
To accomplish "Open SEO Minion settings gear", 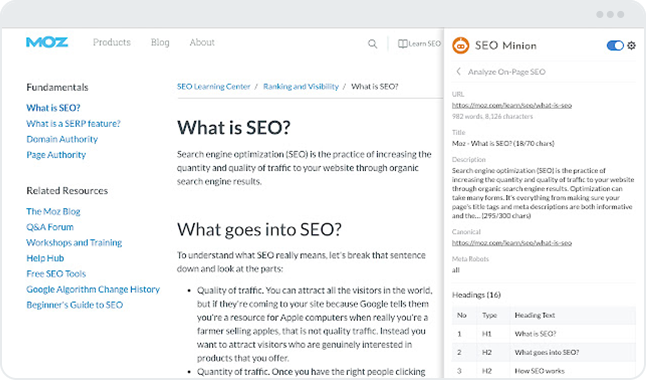I will pyautogui.click(x=632, y=45).
